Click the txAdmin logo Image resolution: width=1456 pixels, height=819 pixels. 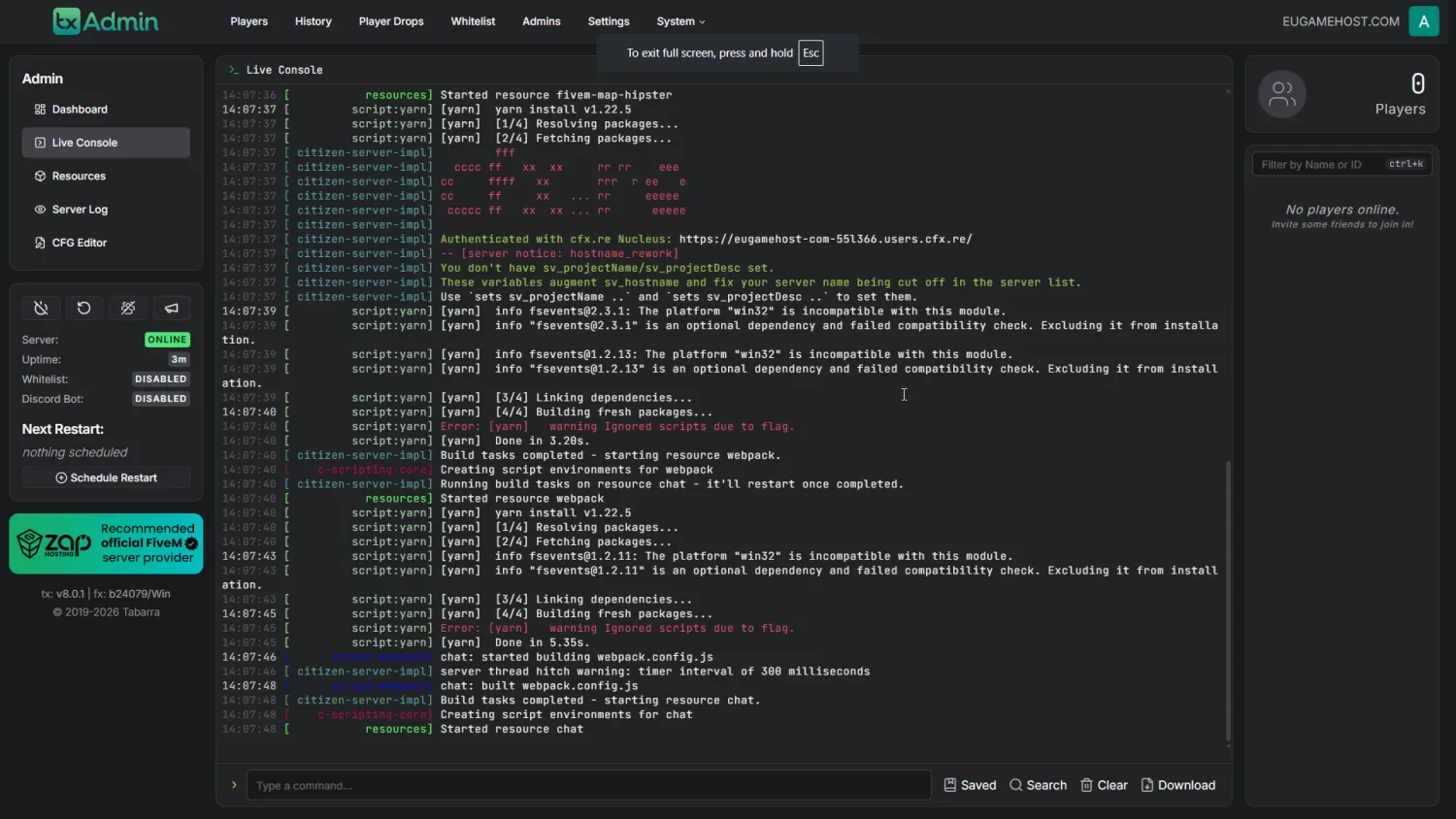[x=106, y=21]
